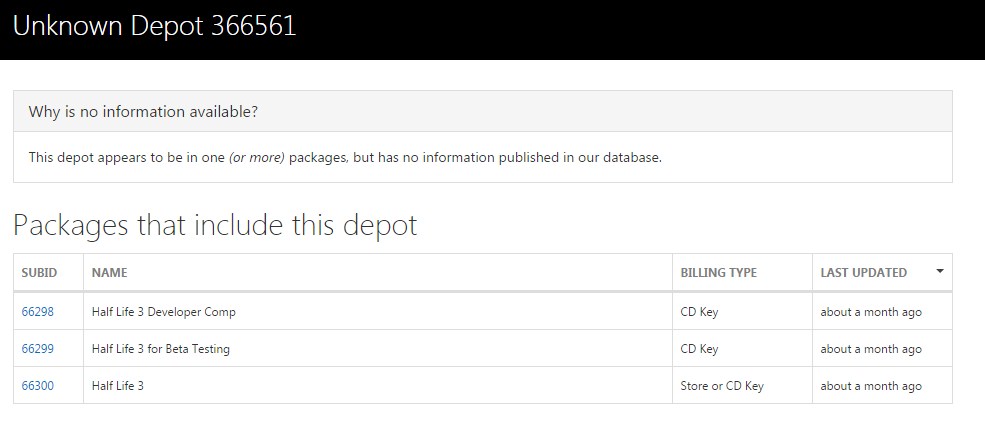Click the depot description paragraph text
This screenshot has height=427, width=985.
click(345, 158)
